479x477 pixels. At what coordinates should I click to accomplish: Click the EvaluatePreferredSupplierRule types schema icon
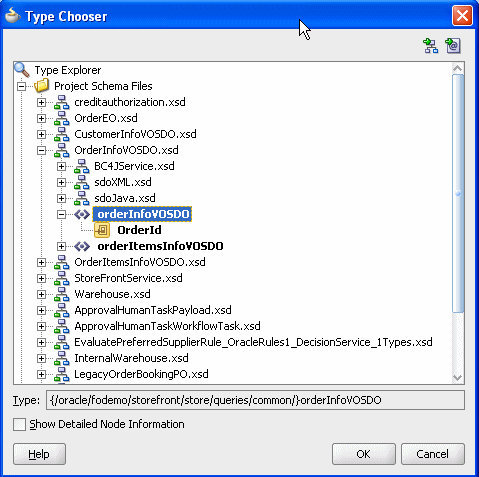coord(62,342)
